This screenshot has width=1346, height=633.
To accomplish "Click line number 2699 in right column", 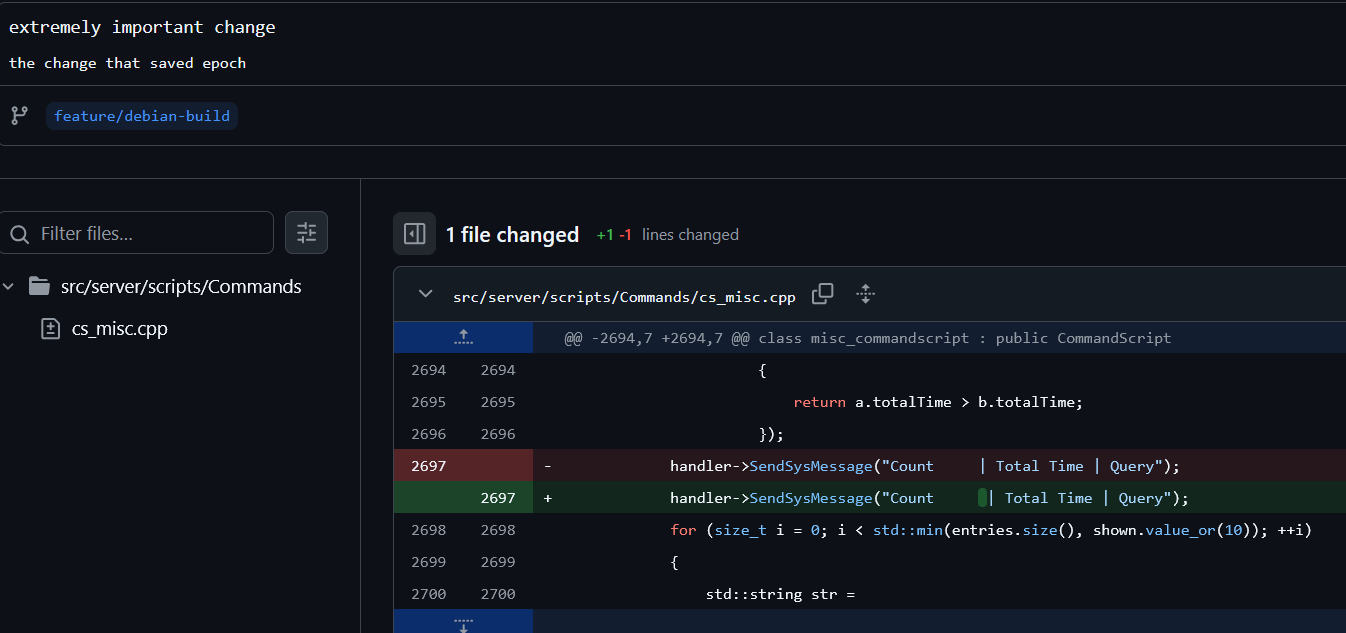I will 498,562.
